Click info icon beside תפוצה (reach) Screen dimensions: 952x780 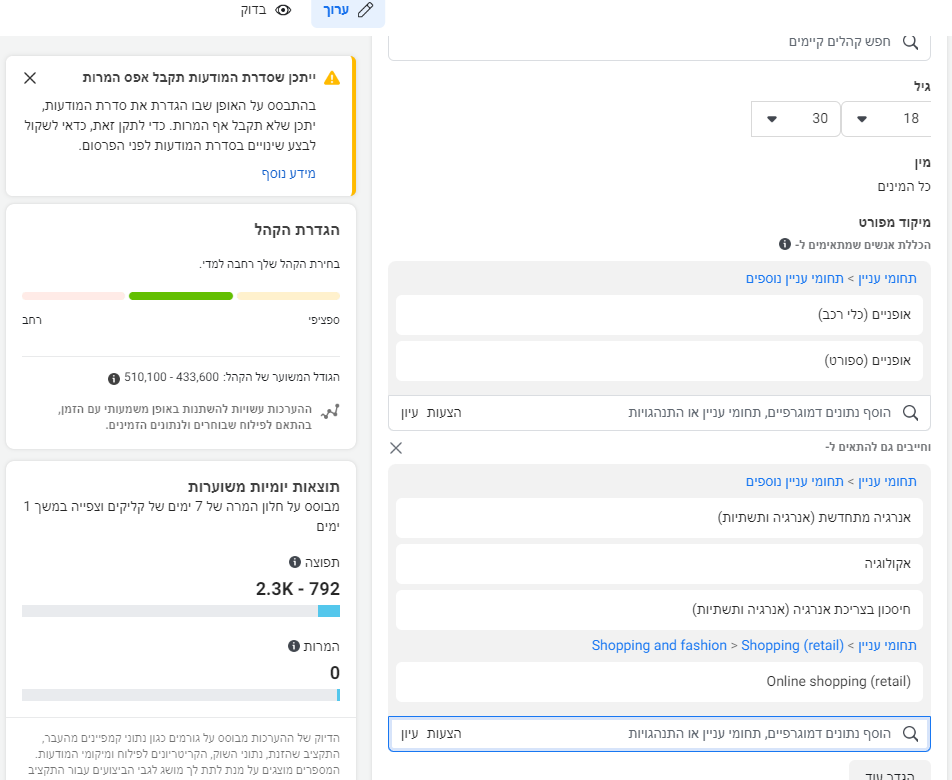[x=294, y=562]
